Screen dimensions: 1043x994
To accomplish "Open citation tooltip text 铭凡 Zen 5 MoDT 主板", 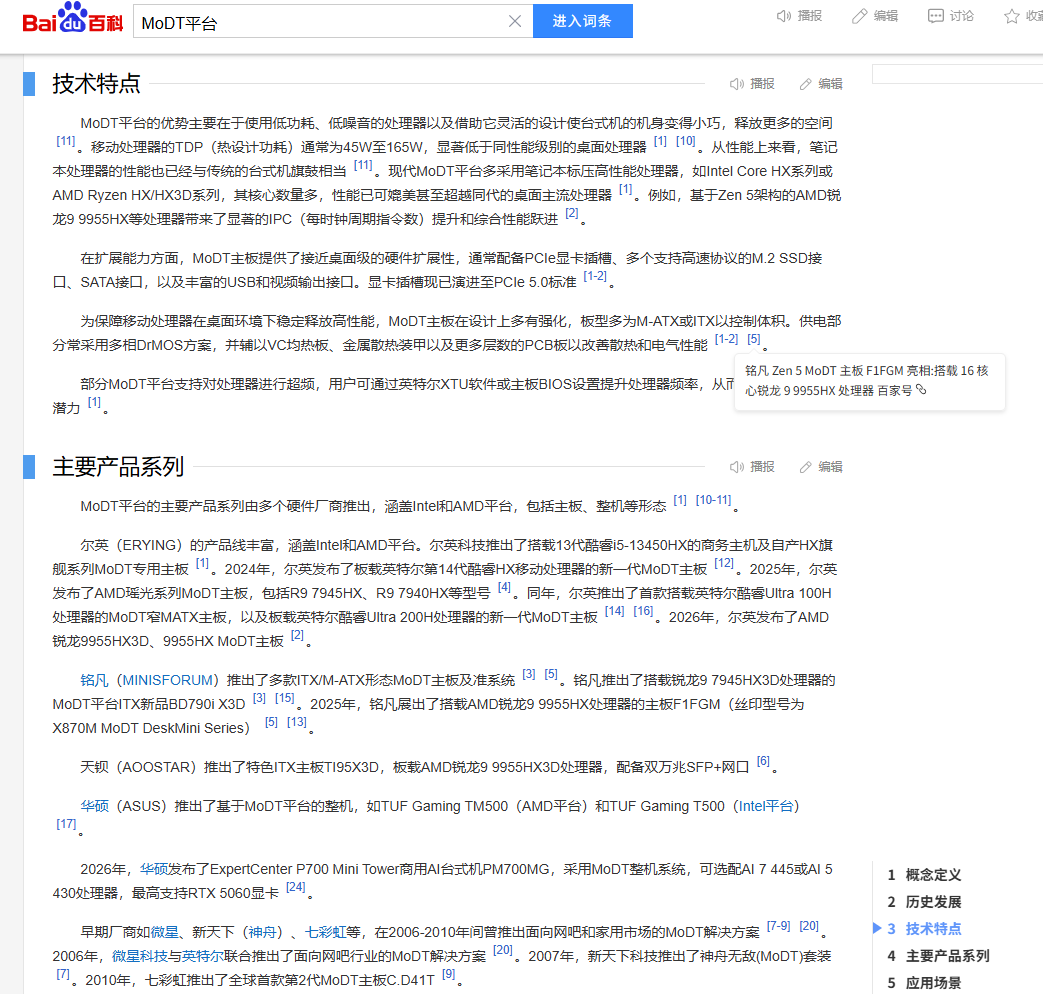I will click(867, 381).
